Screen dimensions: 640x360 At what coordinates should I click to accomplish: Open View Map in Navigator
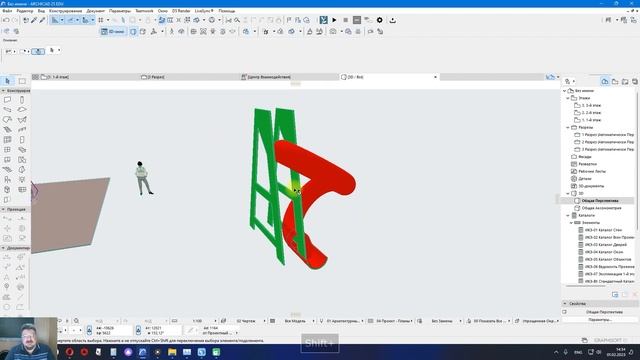click(x=615, y=82)
